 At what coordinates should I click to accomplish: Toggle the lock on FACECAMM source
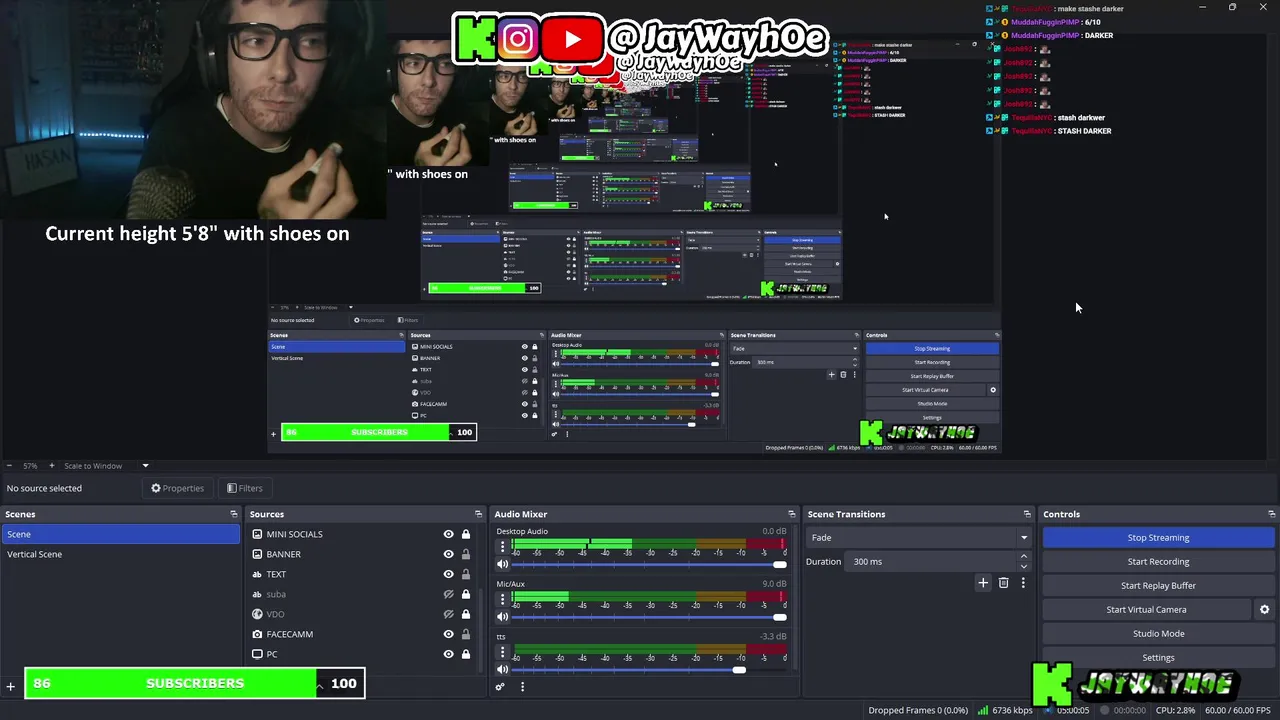point(465,634)
